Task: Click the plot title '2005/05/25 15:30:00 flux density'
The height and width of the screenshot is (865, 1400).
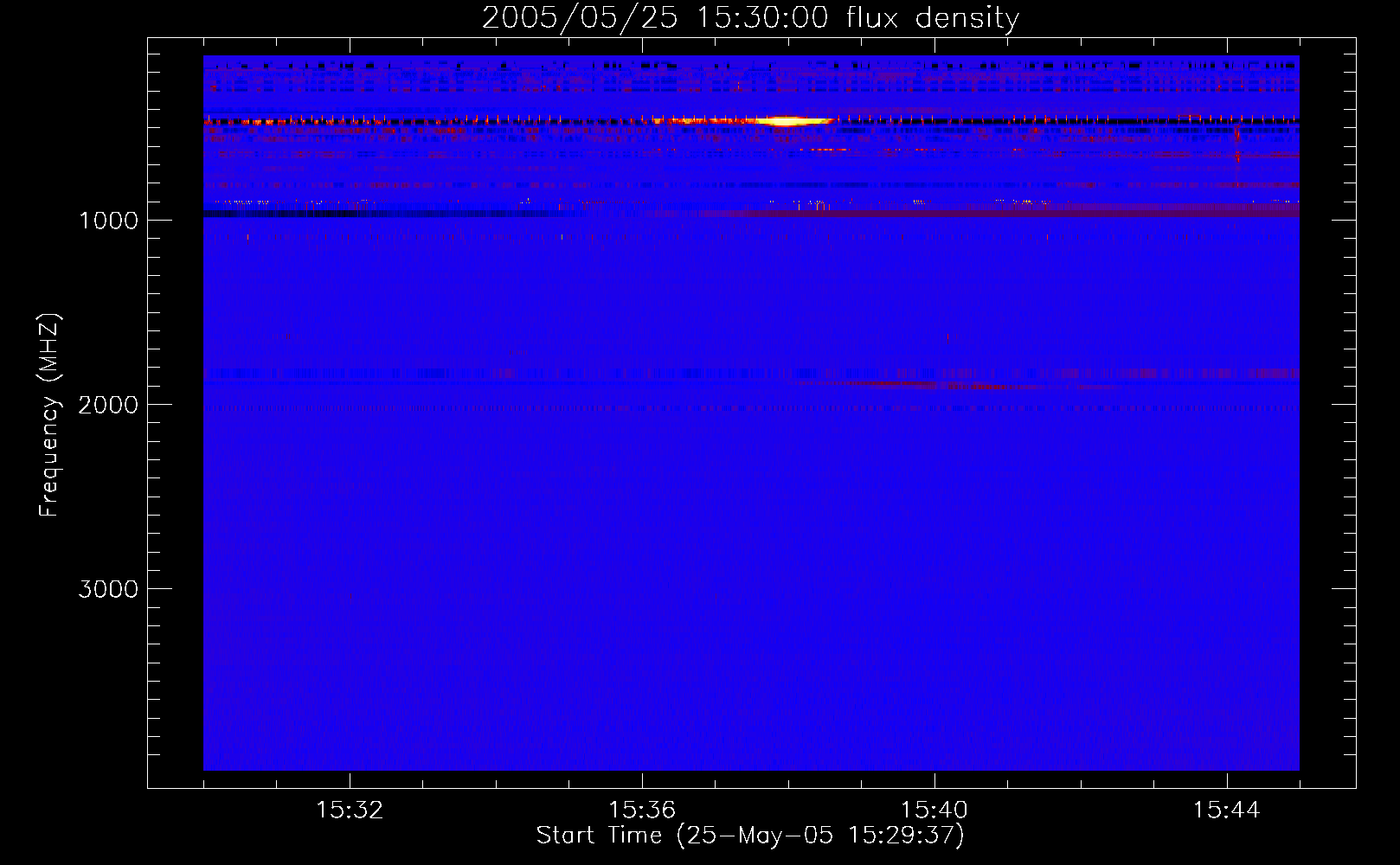Action: pos(750,18)
